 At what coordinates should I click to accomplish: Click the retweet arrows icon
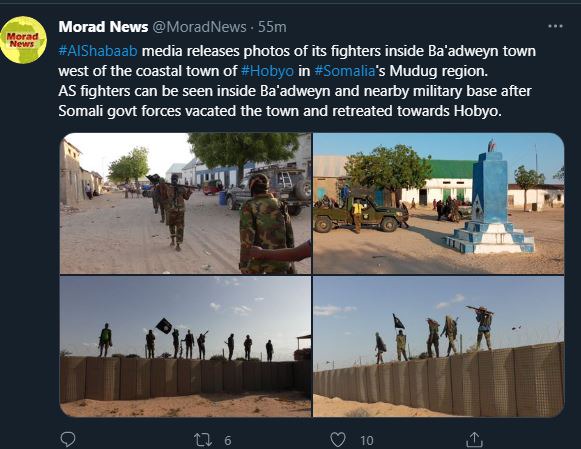click(203, 440)
